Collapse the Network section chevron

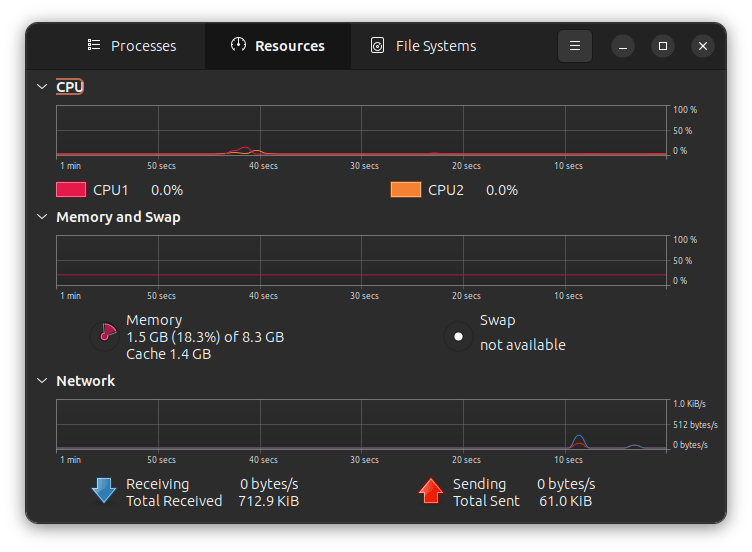click(x=42, y=381)
